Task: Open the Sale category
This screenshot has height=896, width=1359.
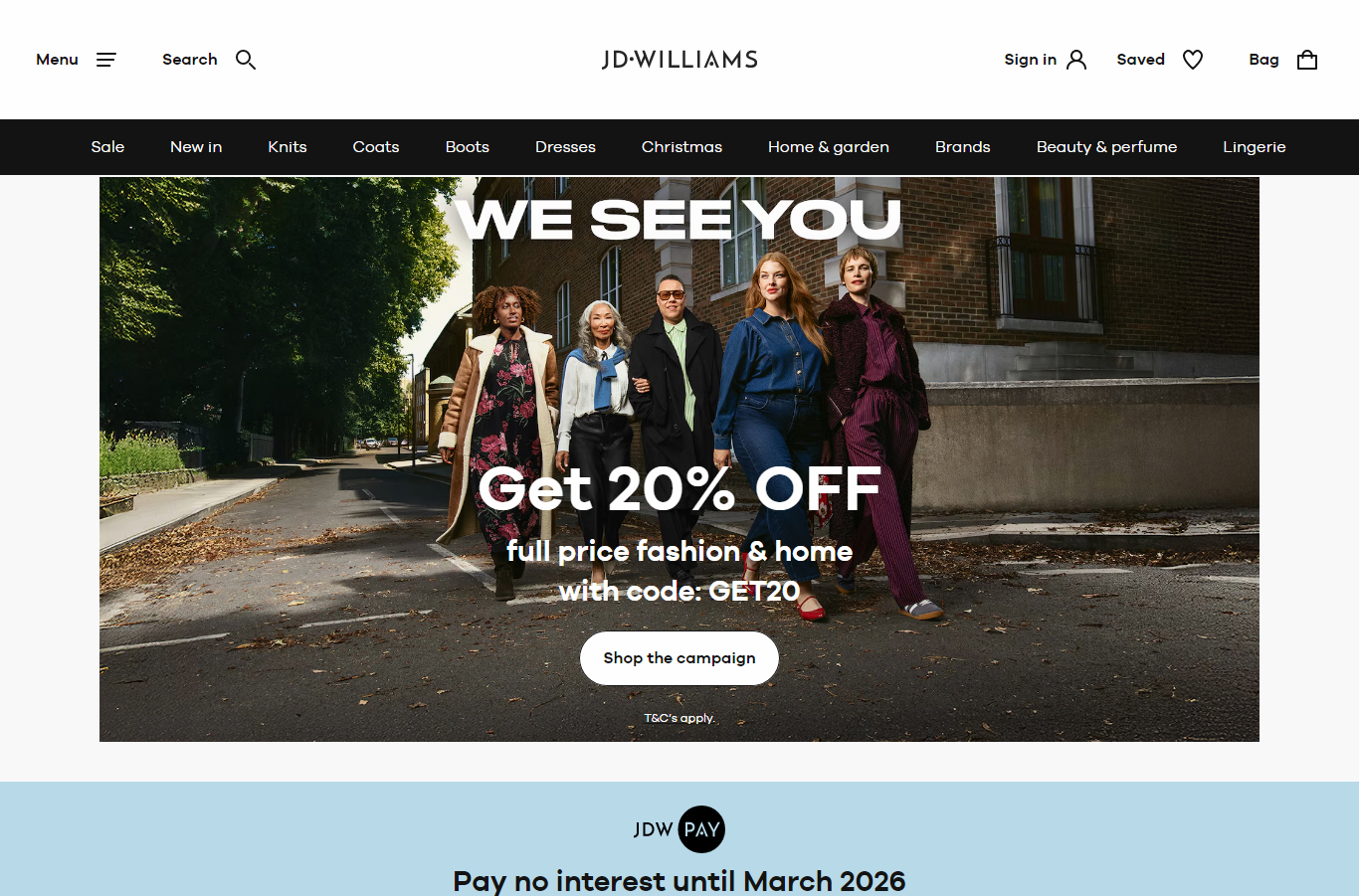Action: click(x=107, y=147)
